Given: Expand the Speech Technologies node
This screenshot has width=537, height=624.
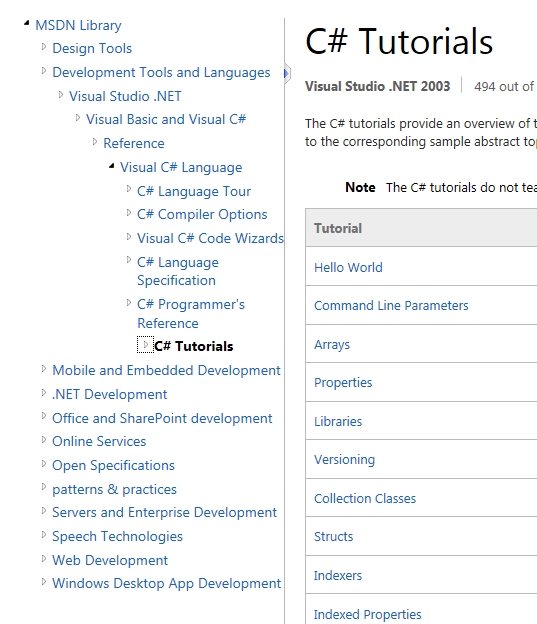Looking at the screenshot, I should coord(44,534).
